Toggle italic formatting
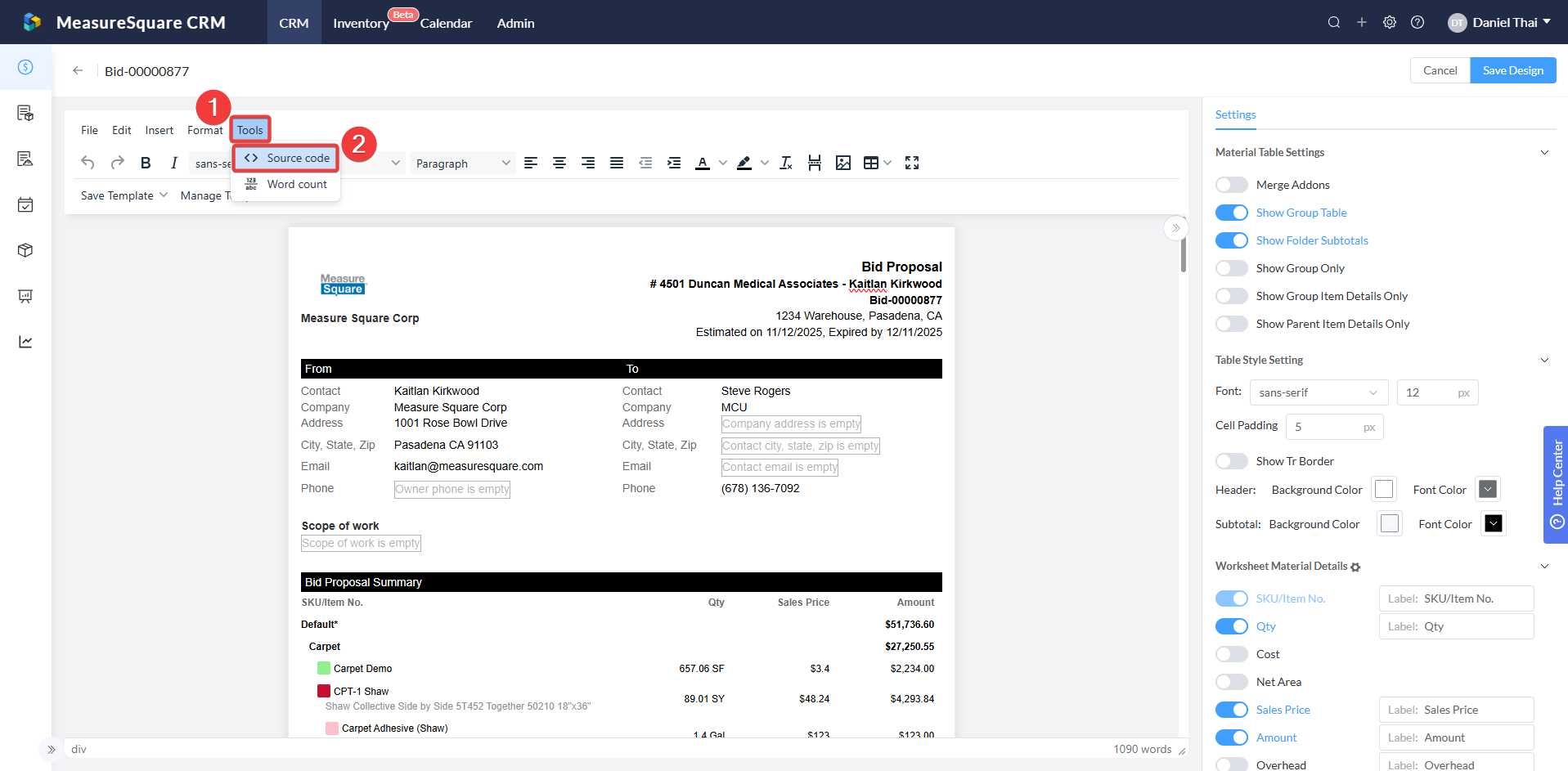Screen dimensions: 1568x771 tap(174, 163)
